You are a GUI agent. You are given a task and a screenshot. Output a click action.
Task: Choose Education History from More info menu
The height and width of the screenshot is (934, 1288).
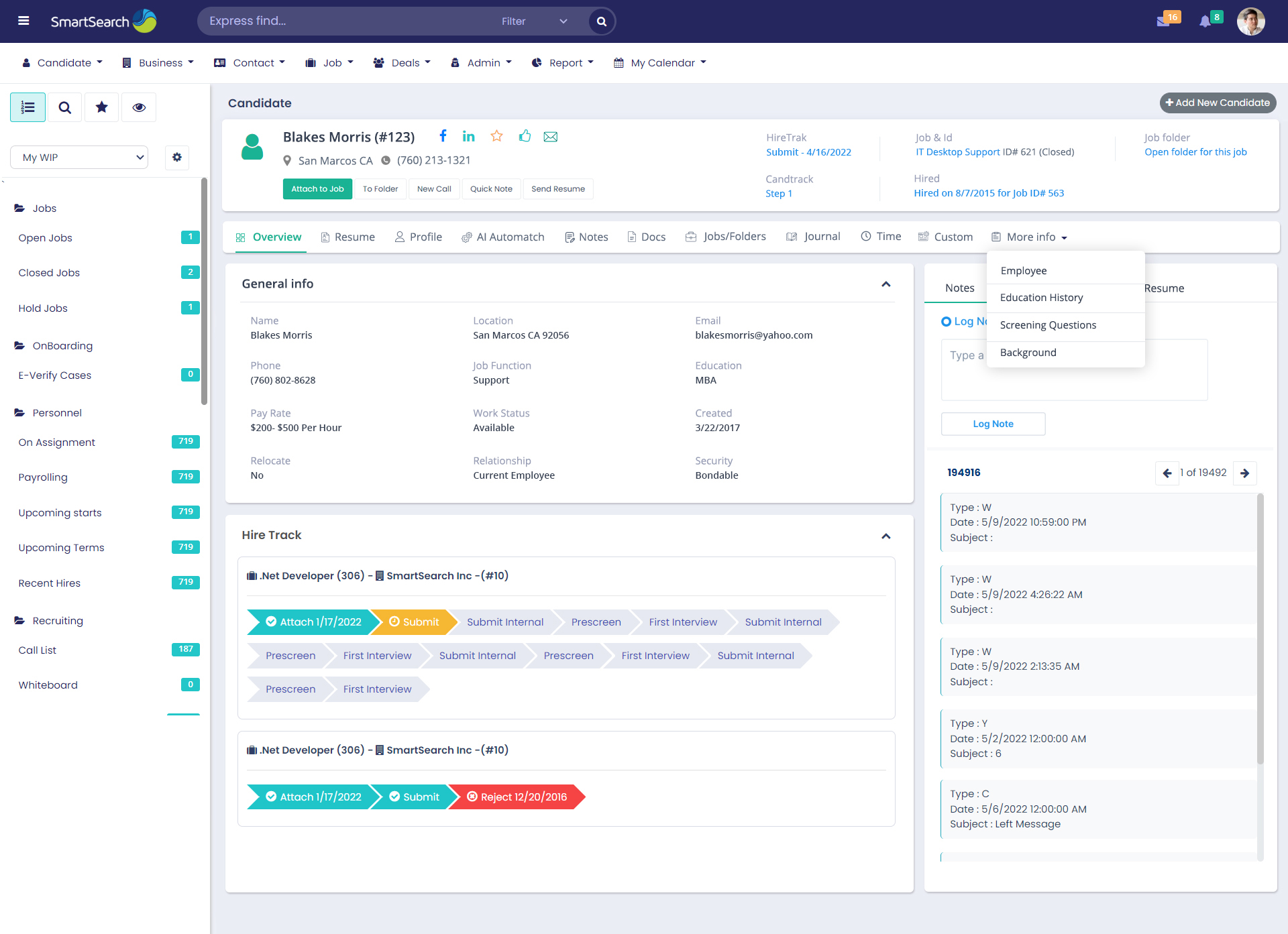(1041, 298)
